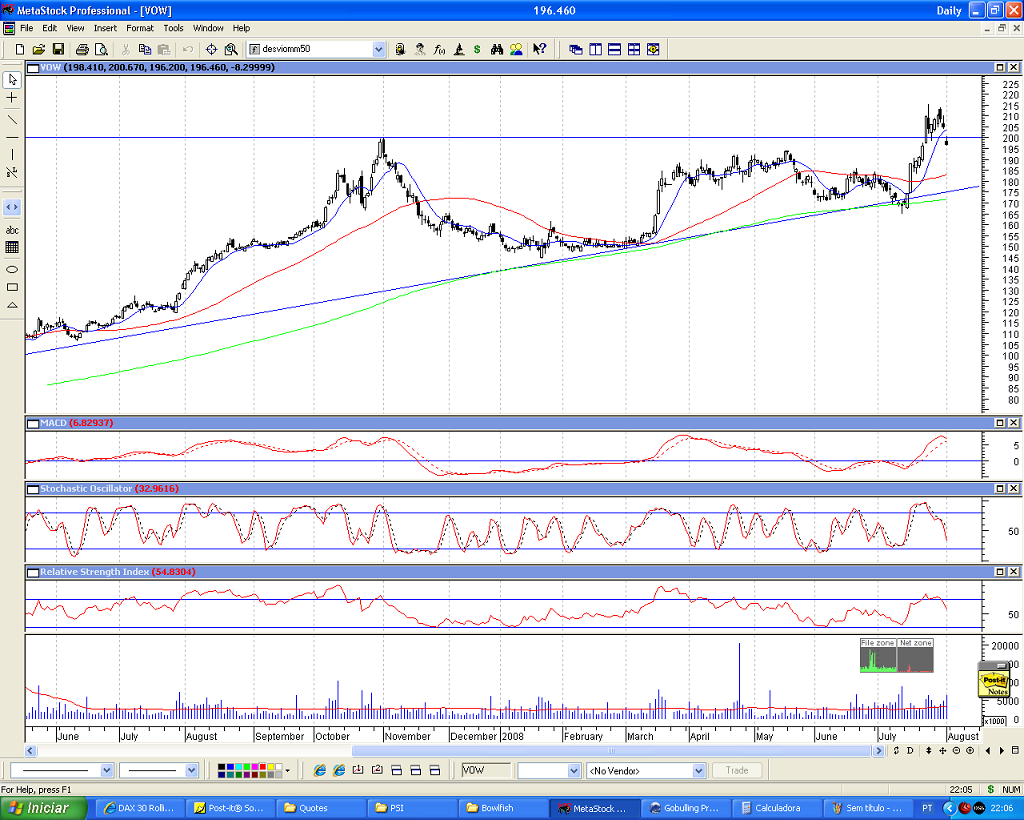
Task: Toggle the Stochastic Oscillator window maximize box
Action: (1000, 488)
